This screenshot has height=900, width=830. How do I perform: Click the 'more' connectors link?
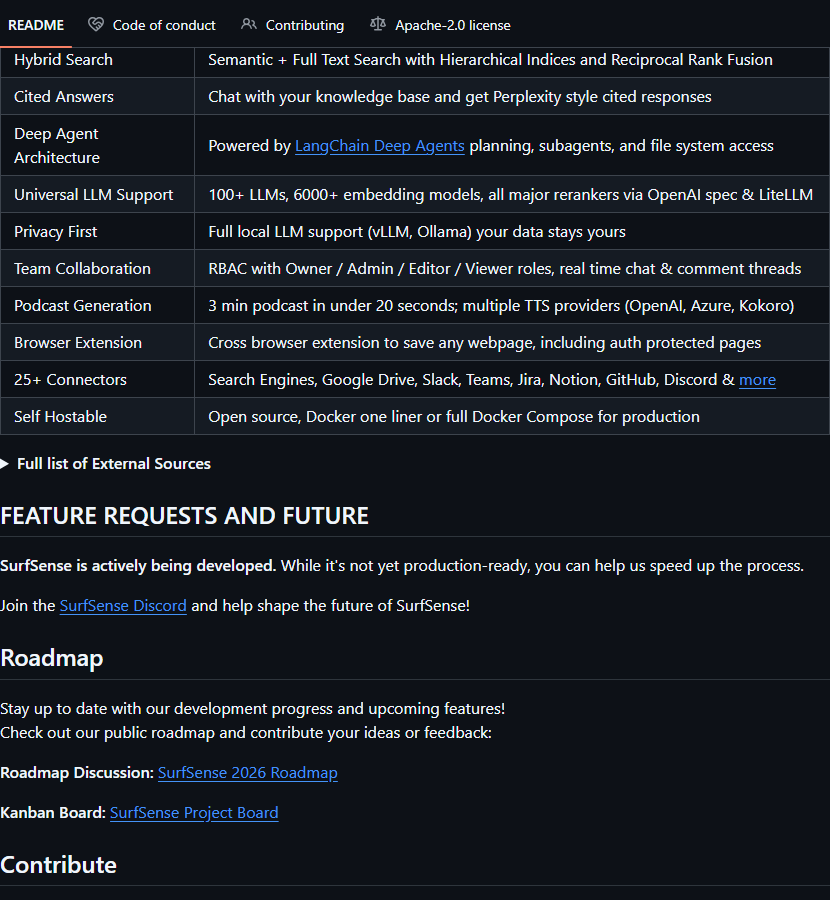pos(757,380)
